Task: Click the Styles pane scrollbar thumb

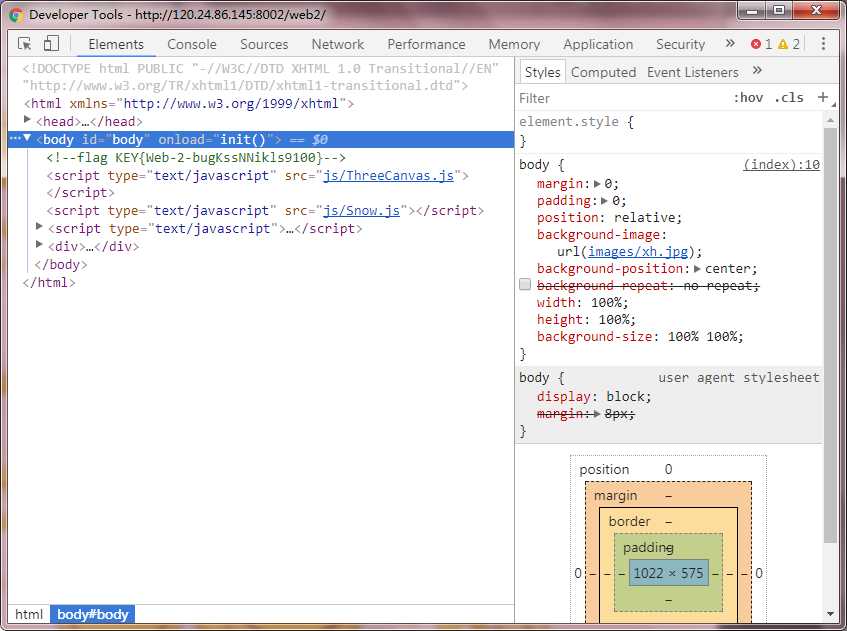Action: (830, 335)
